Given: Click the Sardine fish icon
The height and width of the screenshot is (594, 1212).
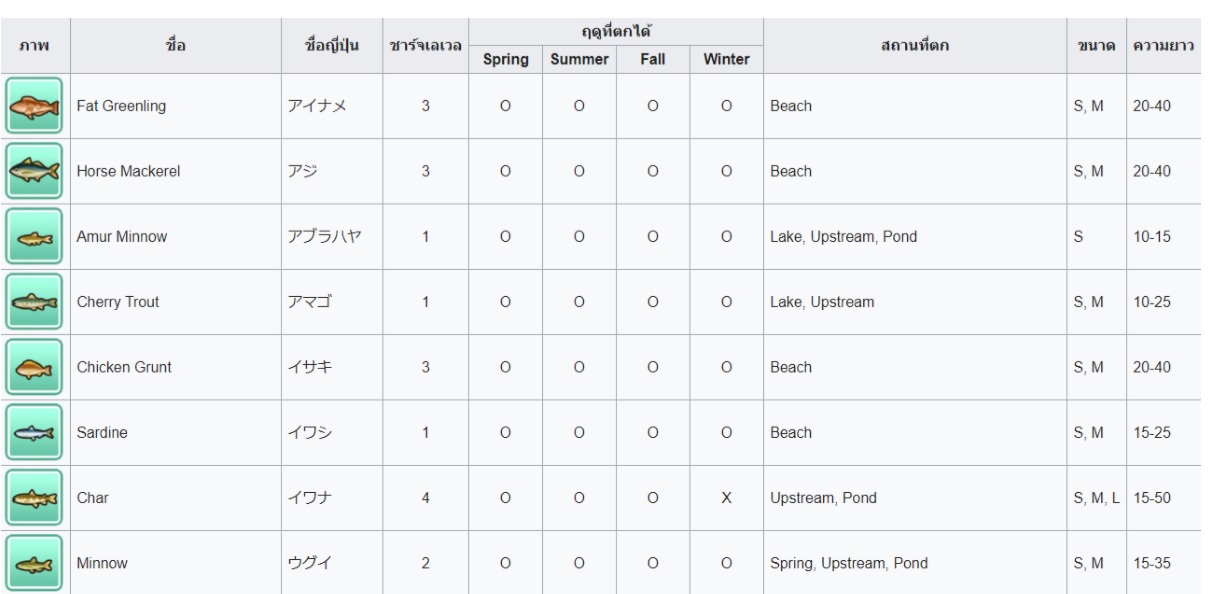Looking at the screenshot, I should [35, 433].
